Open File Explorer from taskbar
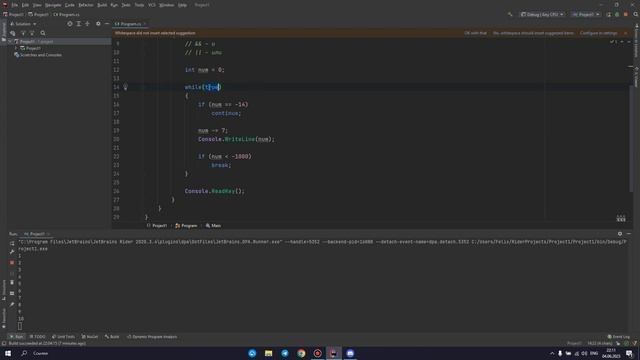Screen dimensions: 640x360 click(268, 353)
